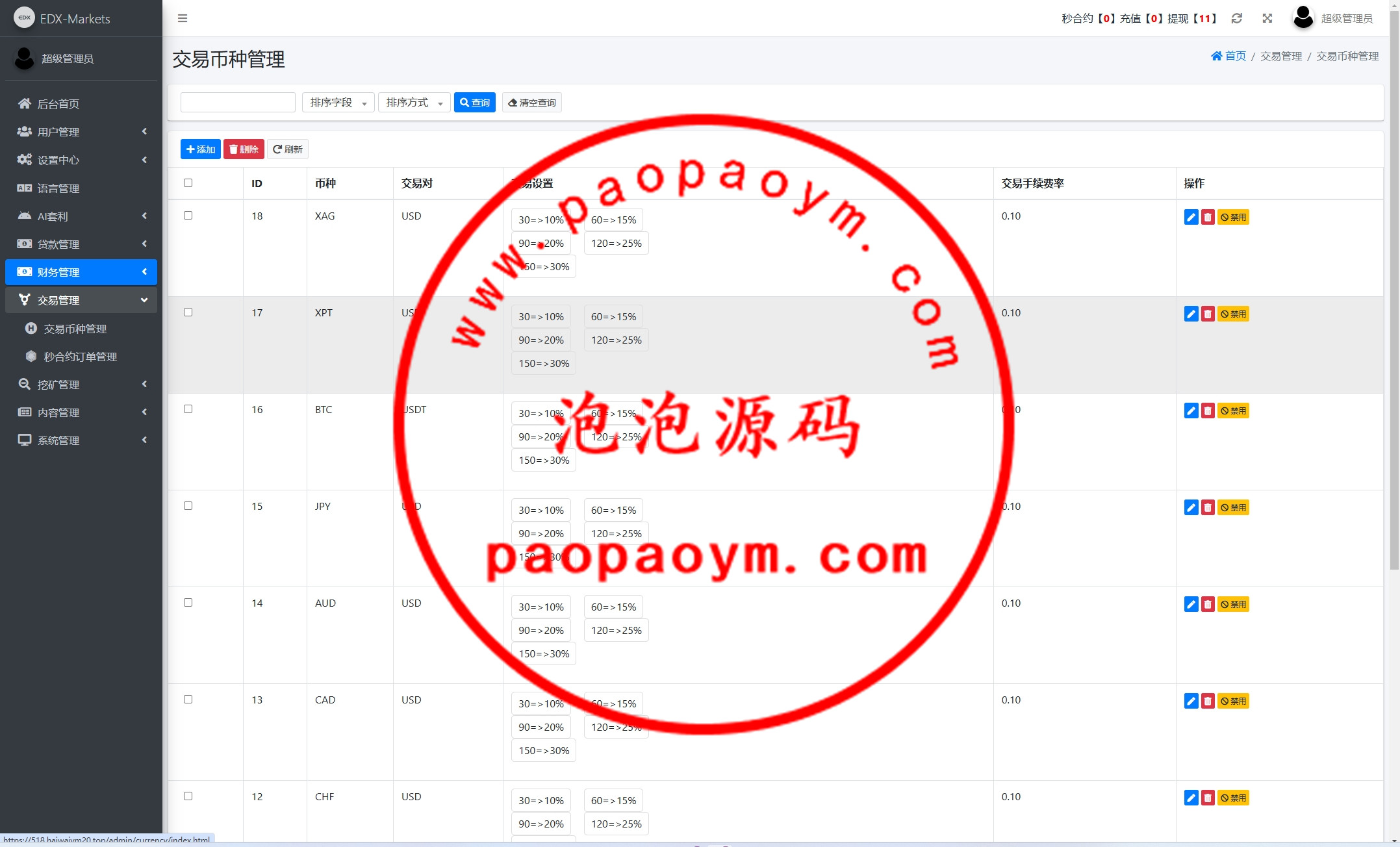Delete the JPY currency row
This screenshot has height=847, width=1400.
click(1208, 507)
